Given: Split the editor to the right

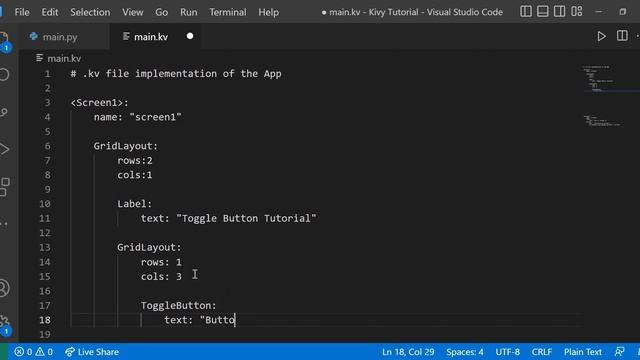Looking at the screenshot, I should [622, 36].
